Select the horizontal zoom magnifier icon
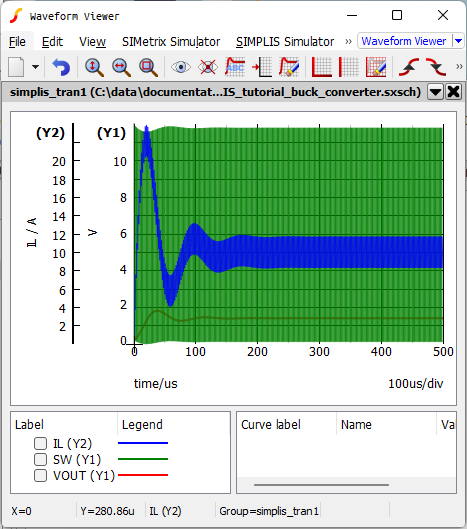The width and height of the screenshot is (467, 529). tap(121, 67)
